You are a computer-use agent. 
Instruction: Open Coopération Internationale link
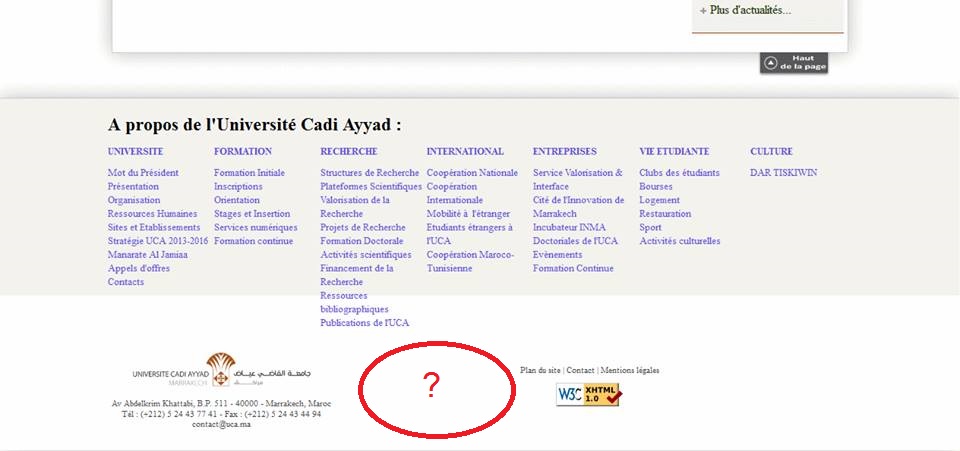[x=455, y=193]
